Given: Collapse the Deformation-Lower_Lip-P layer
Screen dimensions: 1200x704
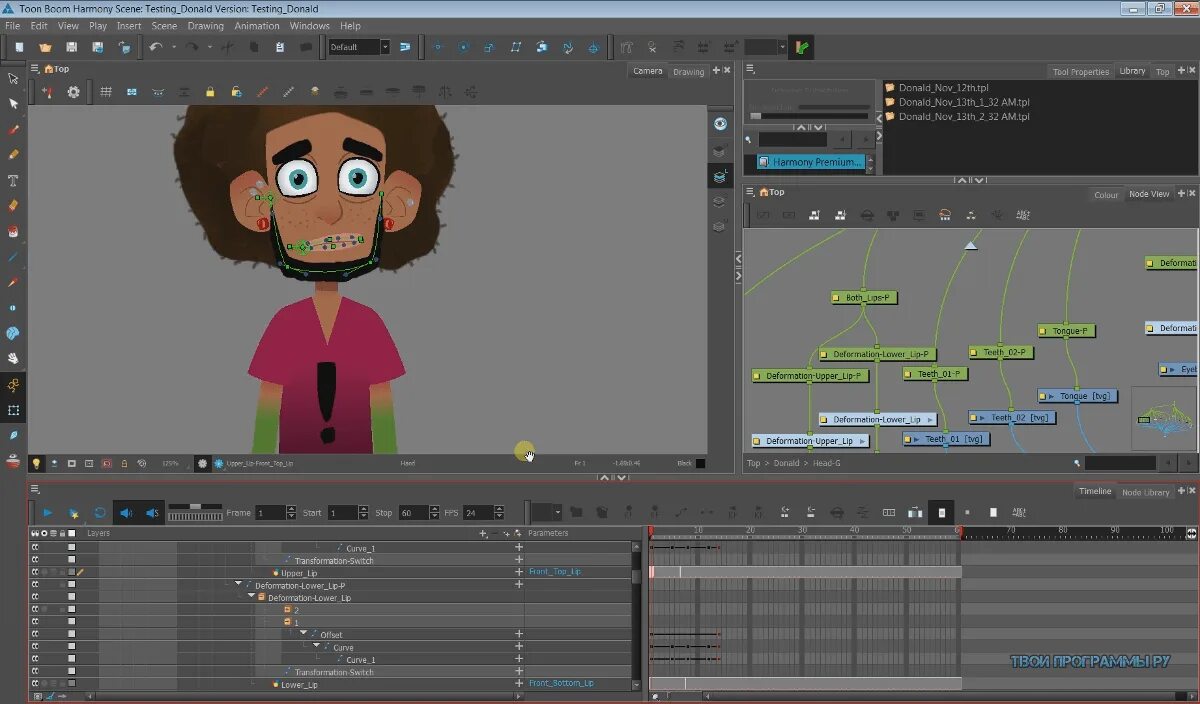Looking at the screenshot, I should [239, 585].
